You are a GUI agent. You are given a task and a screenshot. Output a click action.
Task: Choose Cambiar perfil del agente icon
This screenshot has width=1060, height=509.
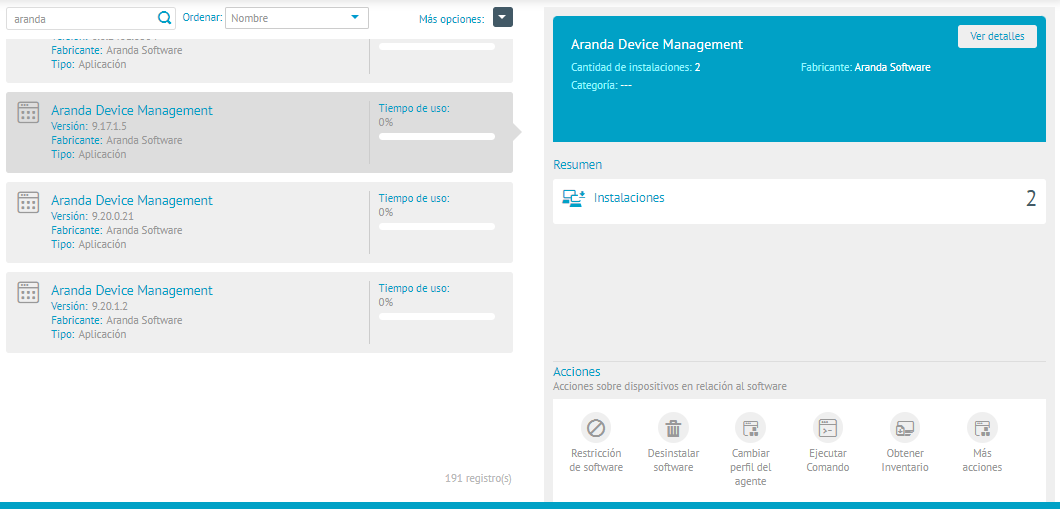(750, 428)
